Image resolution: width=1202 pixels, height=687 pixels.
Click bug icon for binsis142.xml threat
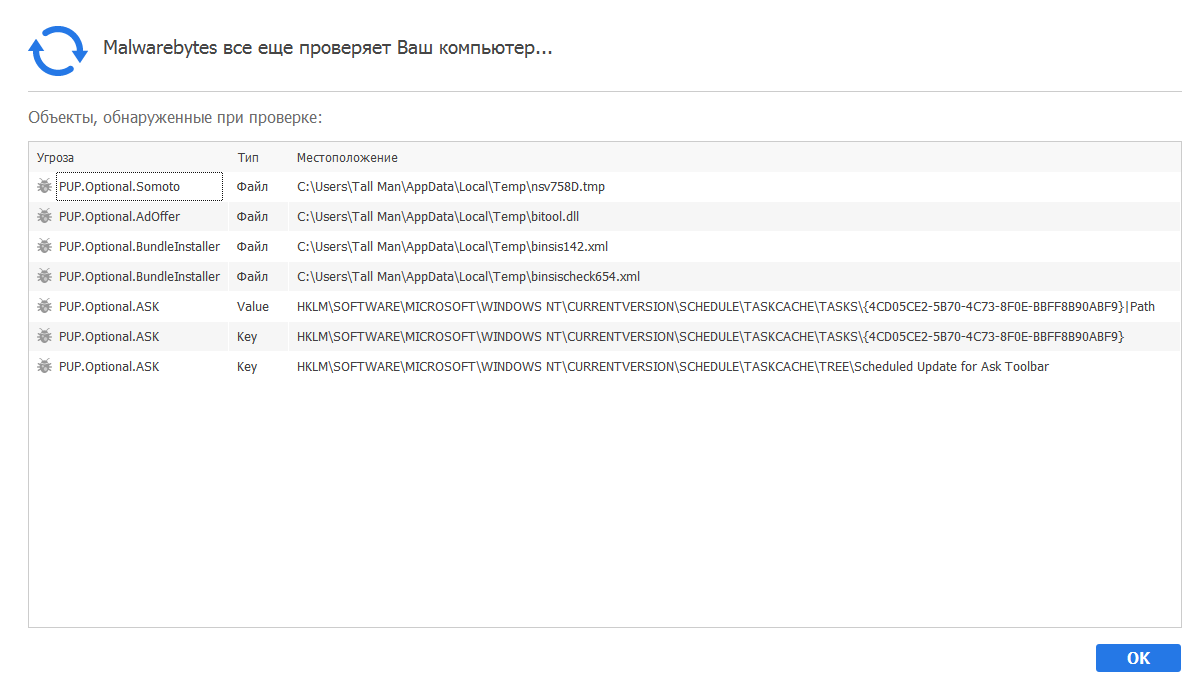pos(44,246)
